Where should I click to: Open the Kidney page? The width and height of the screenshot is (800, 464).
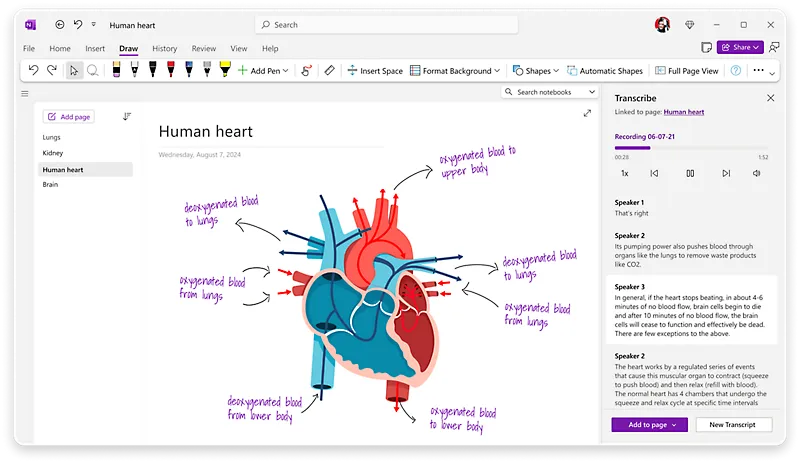coord(53,153)
